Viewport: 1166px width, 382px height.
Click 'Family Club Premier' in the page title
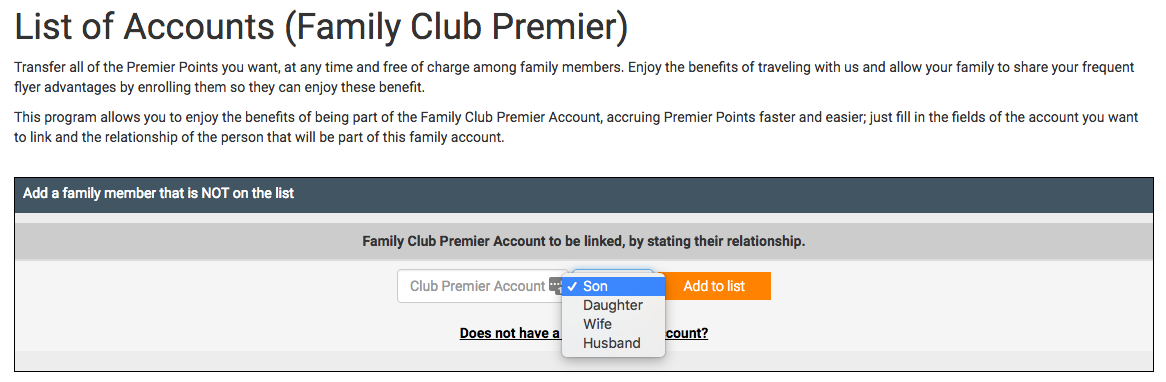457,27
